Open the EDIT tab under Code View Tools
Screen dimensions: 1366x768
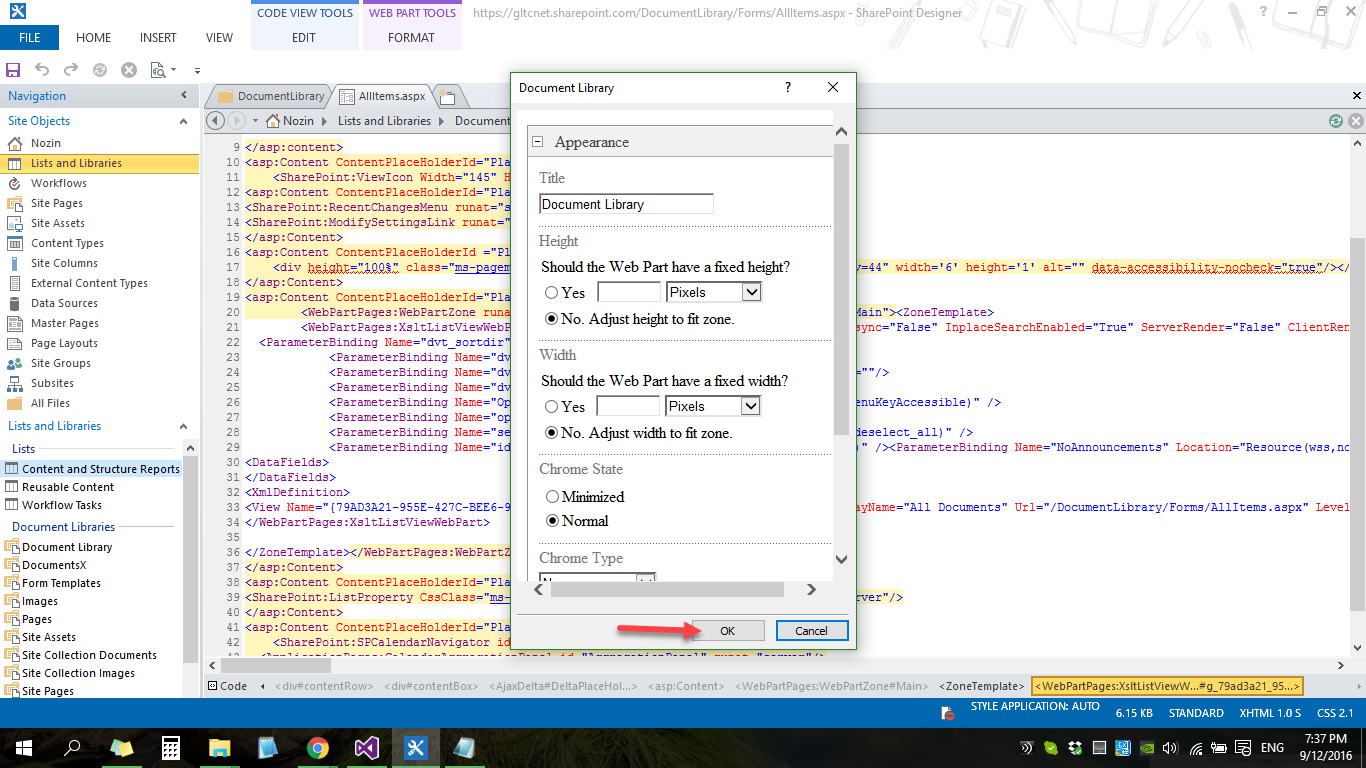click(304, 38)
